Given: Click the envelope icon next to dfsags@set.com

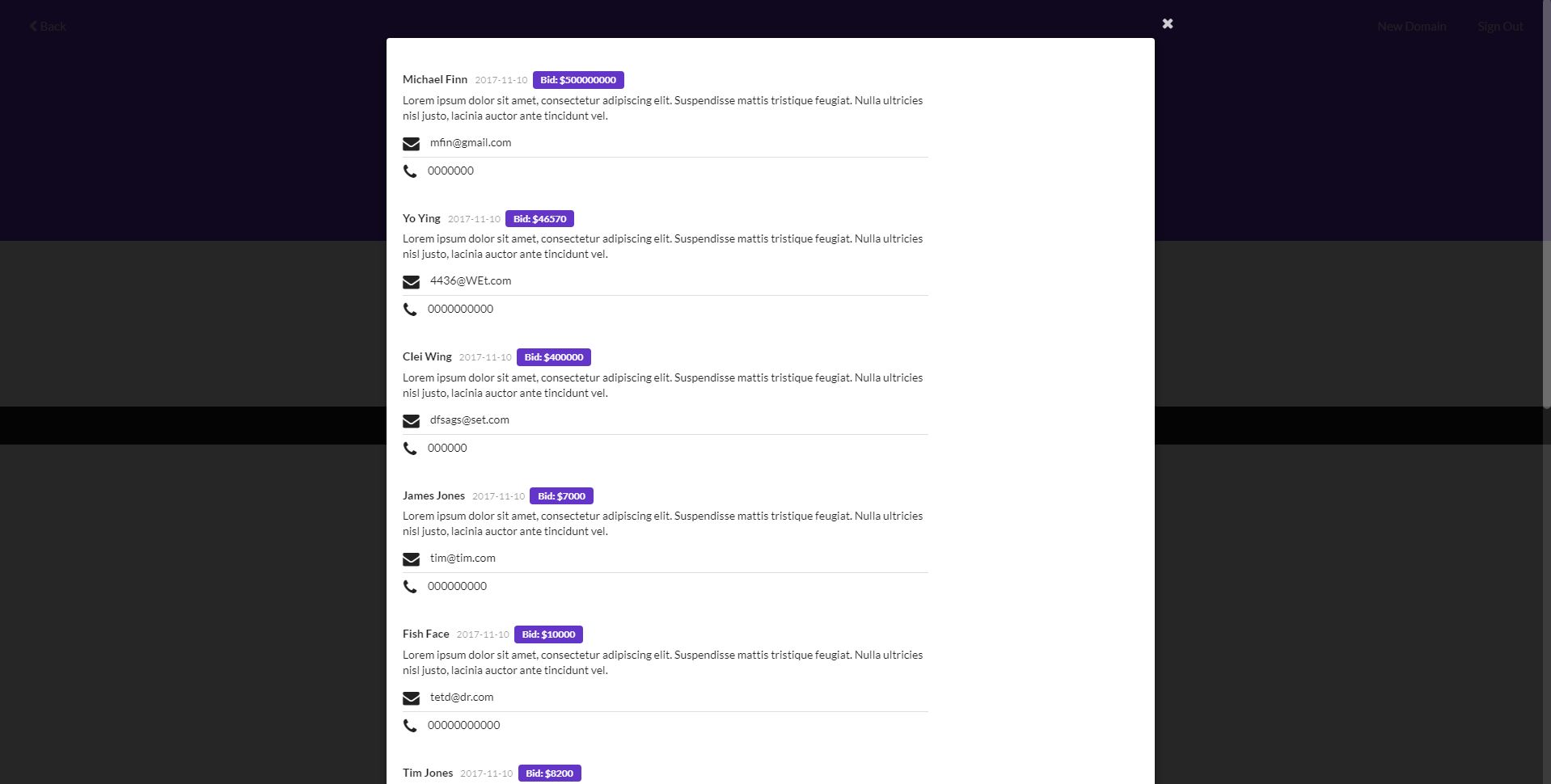Looking at the screenshot, I should point(411,421).
